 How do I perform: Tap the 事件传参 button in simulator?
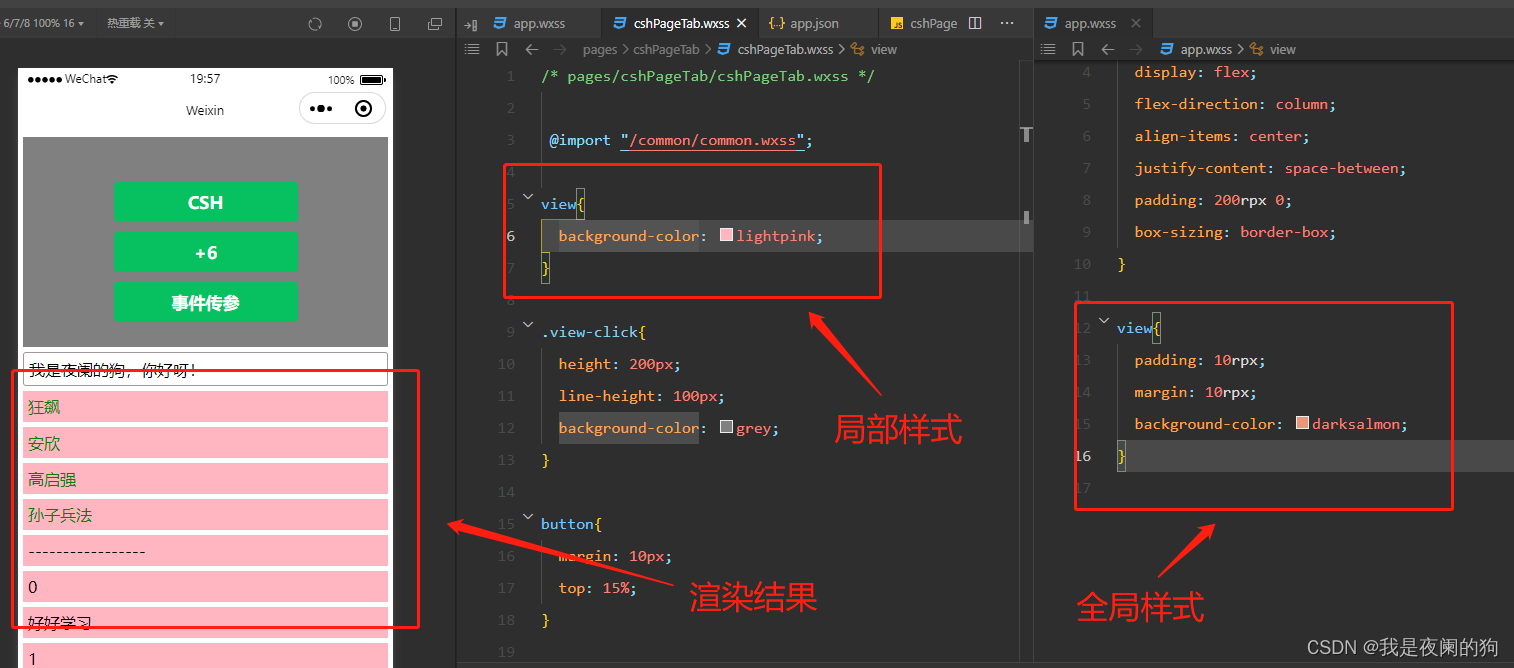(x=205, y=302)
